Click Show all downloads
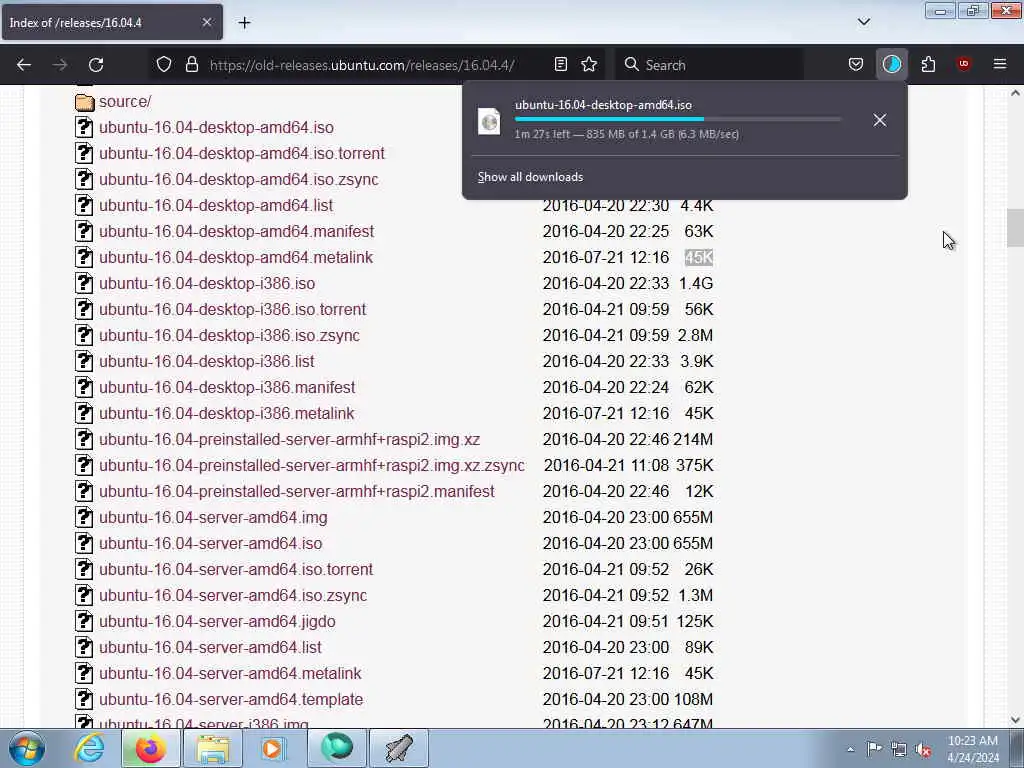 [530, 177]
